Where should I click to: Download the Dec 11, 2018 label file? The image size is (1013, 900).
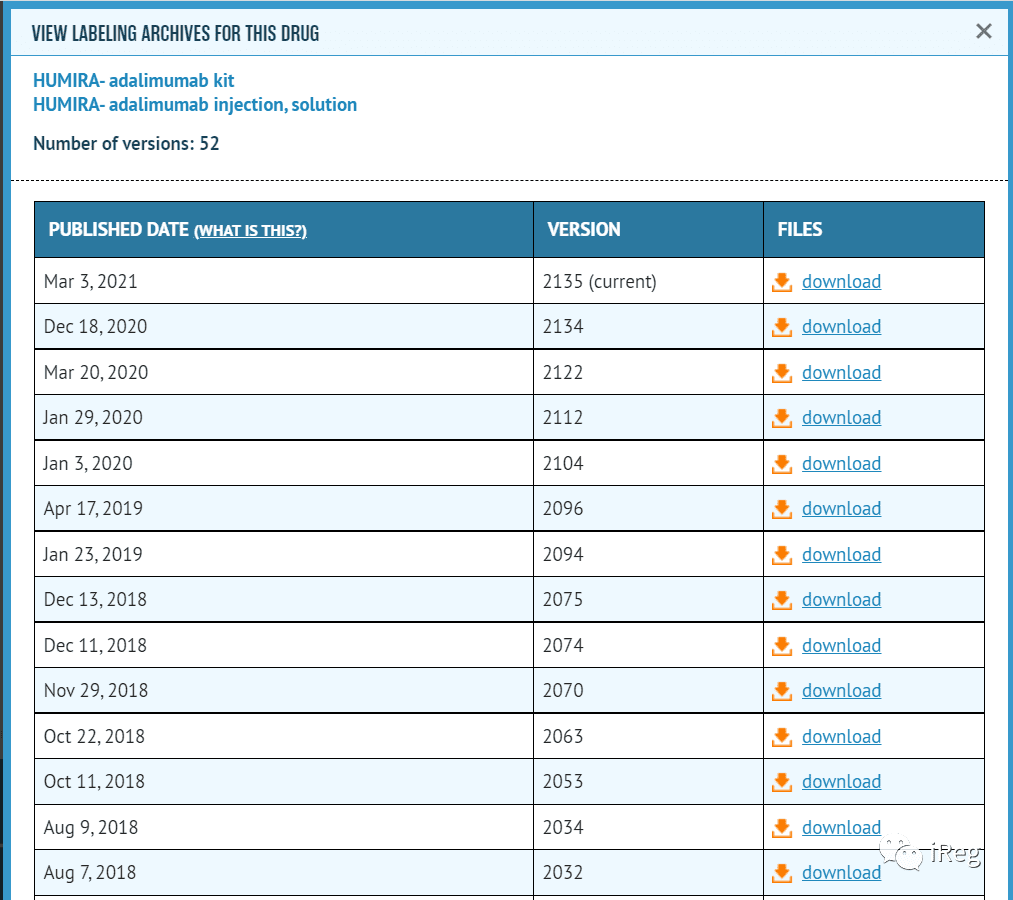pyautogui.click(x=841, y=646)
